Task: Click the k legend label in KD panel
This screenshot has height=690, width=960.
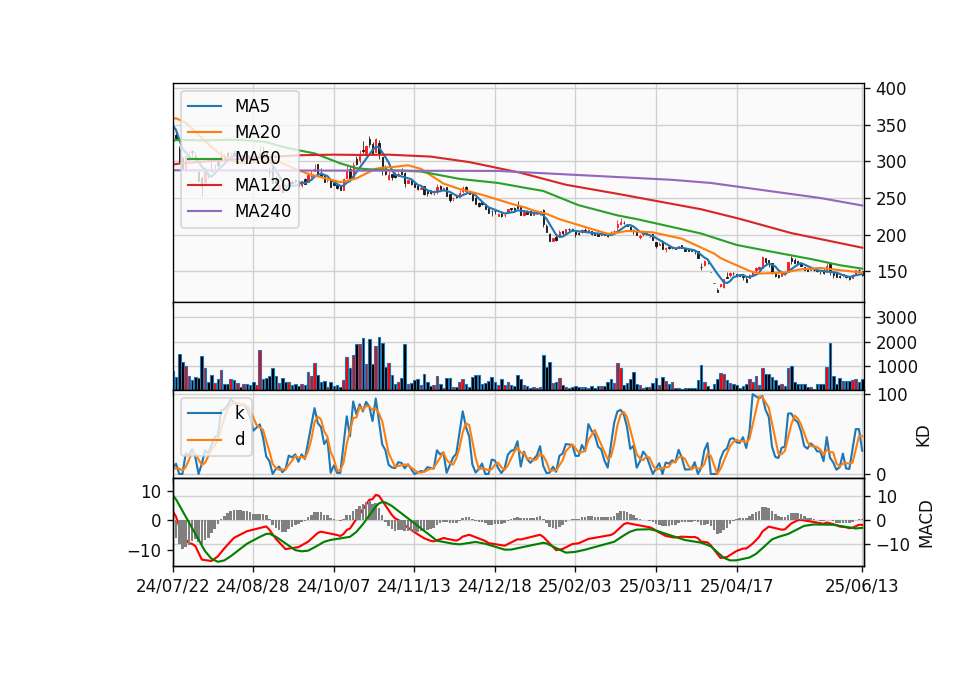Action: [239, 413]
